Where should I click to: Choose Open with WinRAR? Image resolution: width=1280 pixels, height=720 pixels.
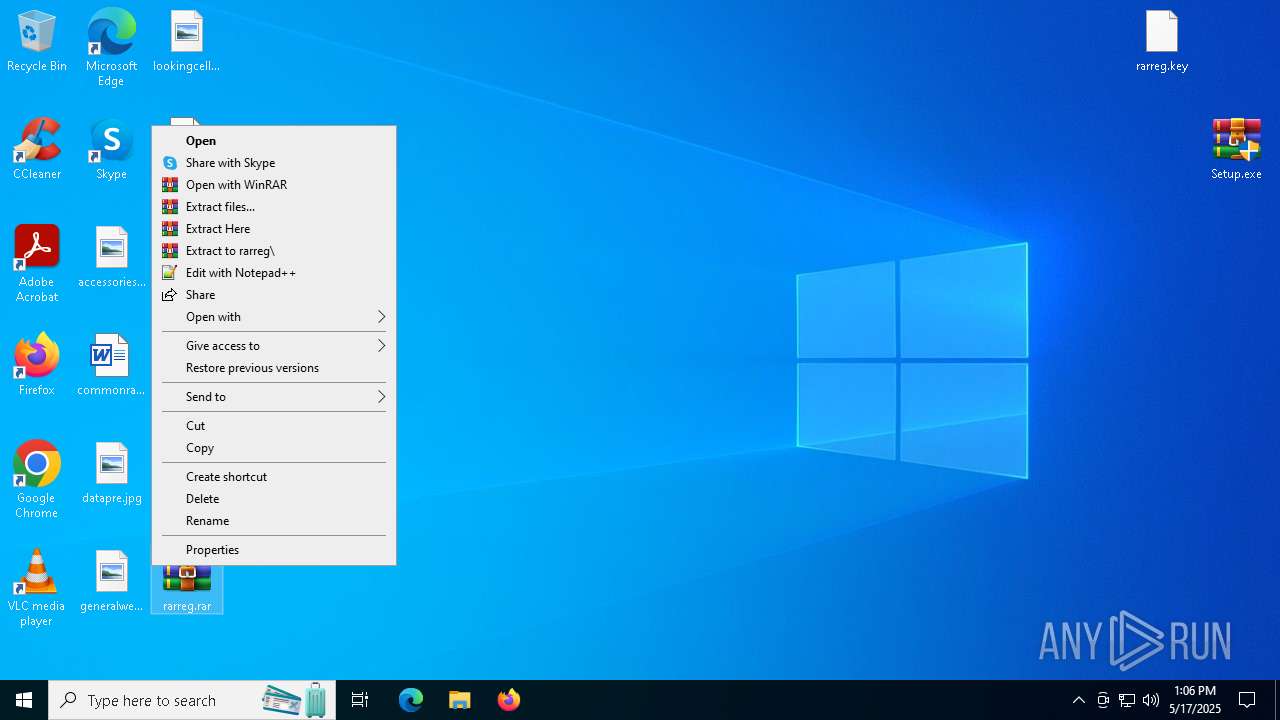[x=274, y=185]
